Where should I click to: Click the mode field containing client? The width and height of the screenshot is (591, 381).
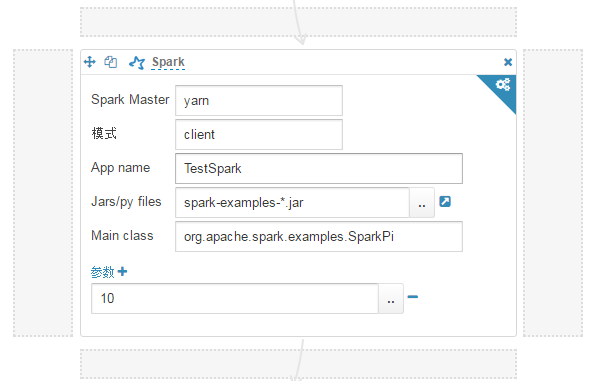(x=259, y=135)
